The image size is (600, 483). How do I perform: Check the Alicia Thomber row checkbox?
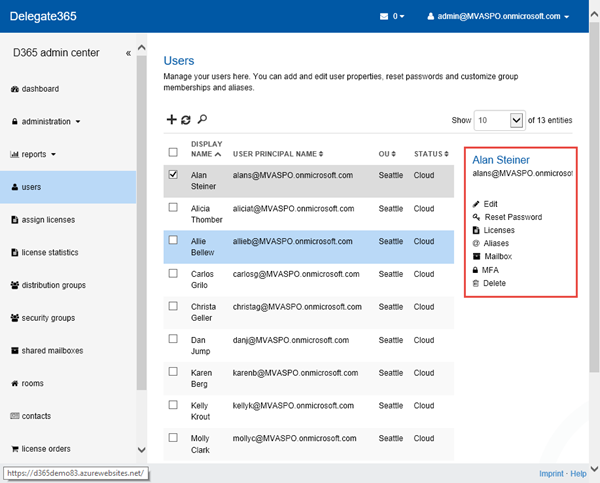pos(174,208)
